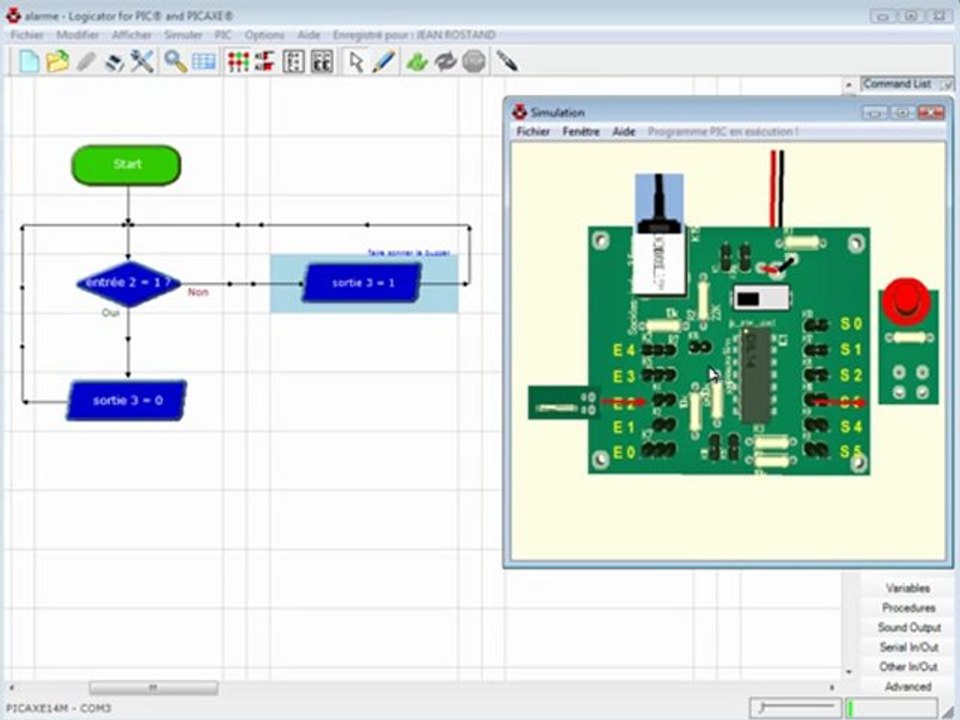Screen dimensions: 960x720
Task: Select the 'entrée 2 = 1 ?' decision block
Action: 129,283
